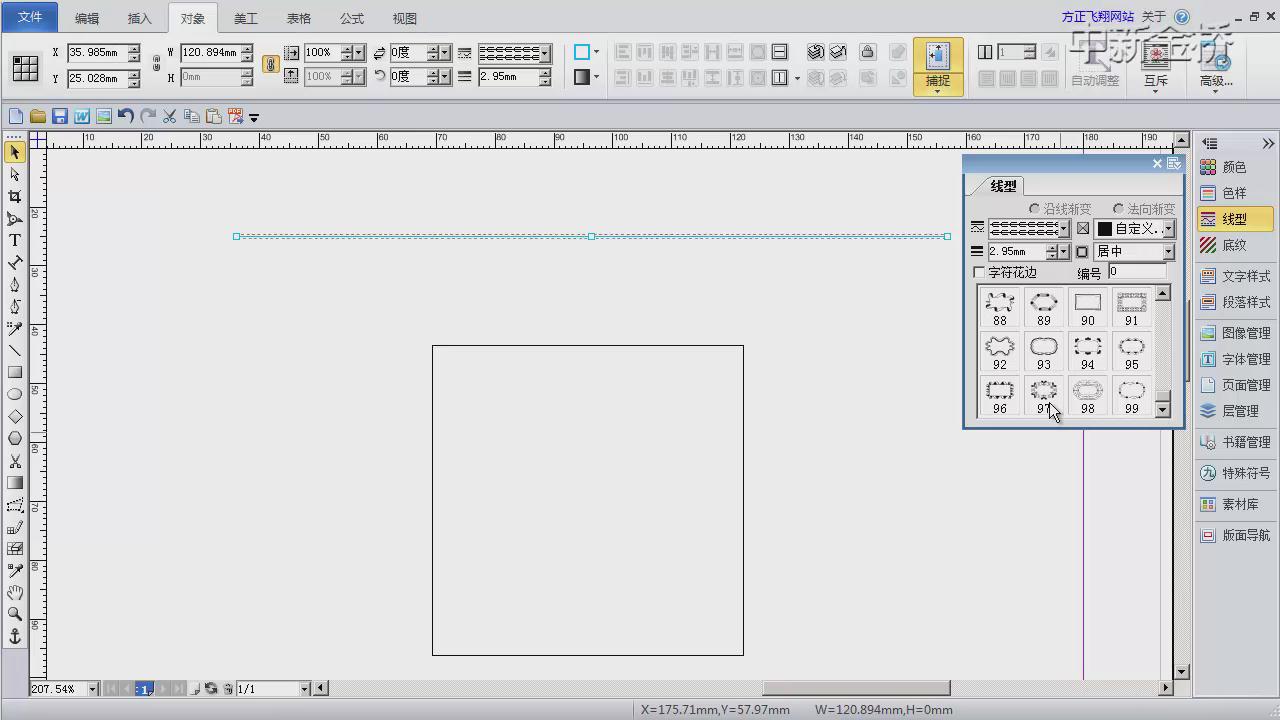The width and height of the screenshot is (1280, 720).
Task: Open the 色样 swatches panel
Action: tap(1235, 193)
